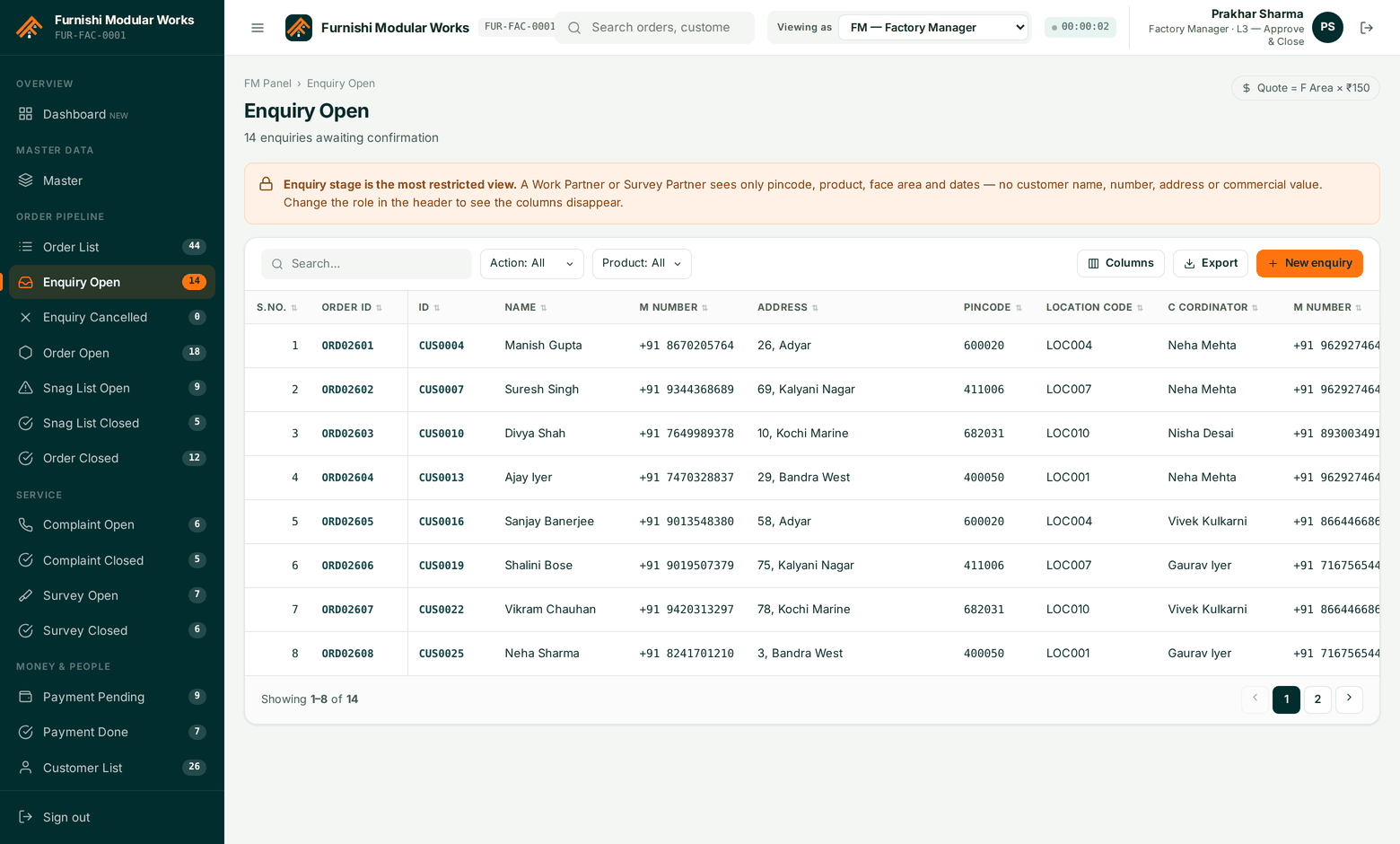Screen dimensions: 1400x844
Task: Click the New enquiry button
Action: (x=1309, y=263)
